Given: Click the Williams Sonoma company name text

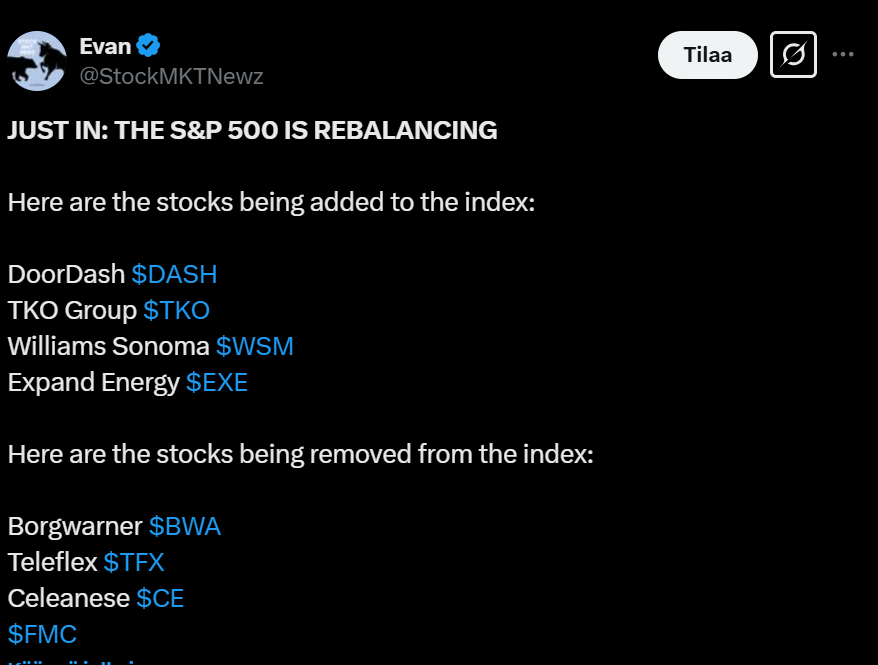Looking at the screenshot, I should coord(108,346).
